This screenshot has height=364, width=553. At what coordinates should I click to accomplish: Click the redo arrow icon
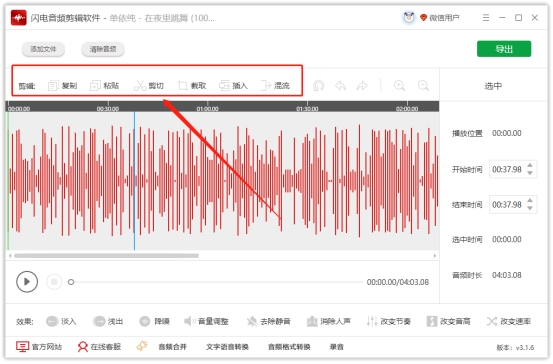[x=362, y=85]
